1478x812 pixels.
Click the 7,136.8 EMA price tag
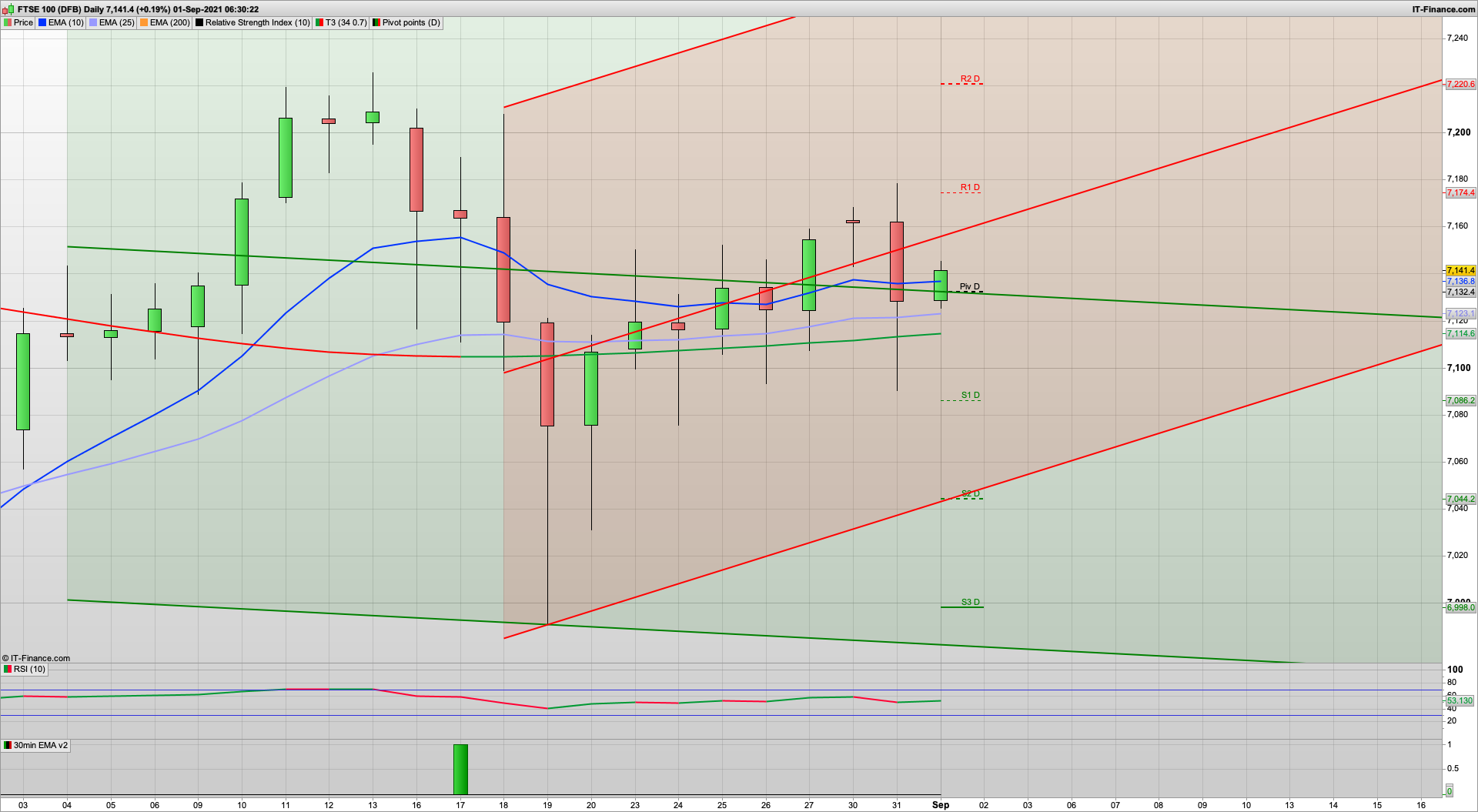coord(1460,281)
